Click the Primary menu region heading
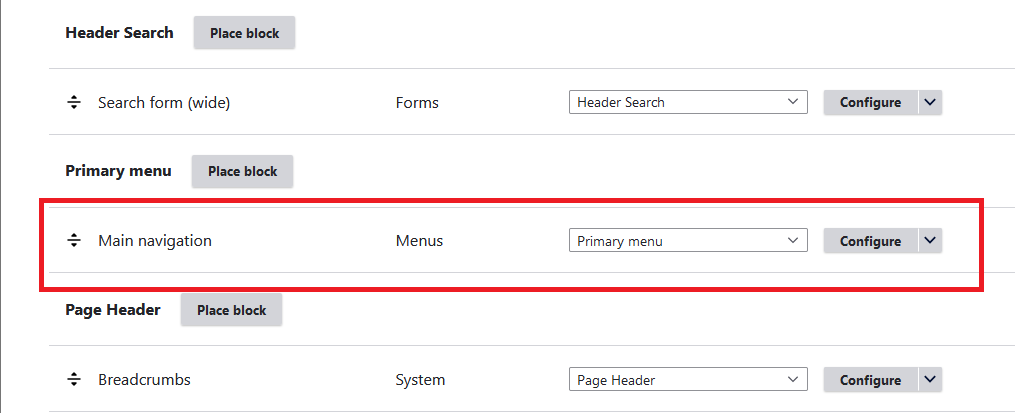 pos(118,171)
